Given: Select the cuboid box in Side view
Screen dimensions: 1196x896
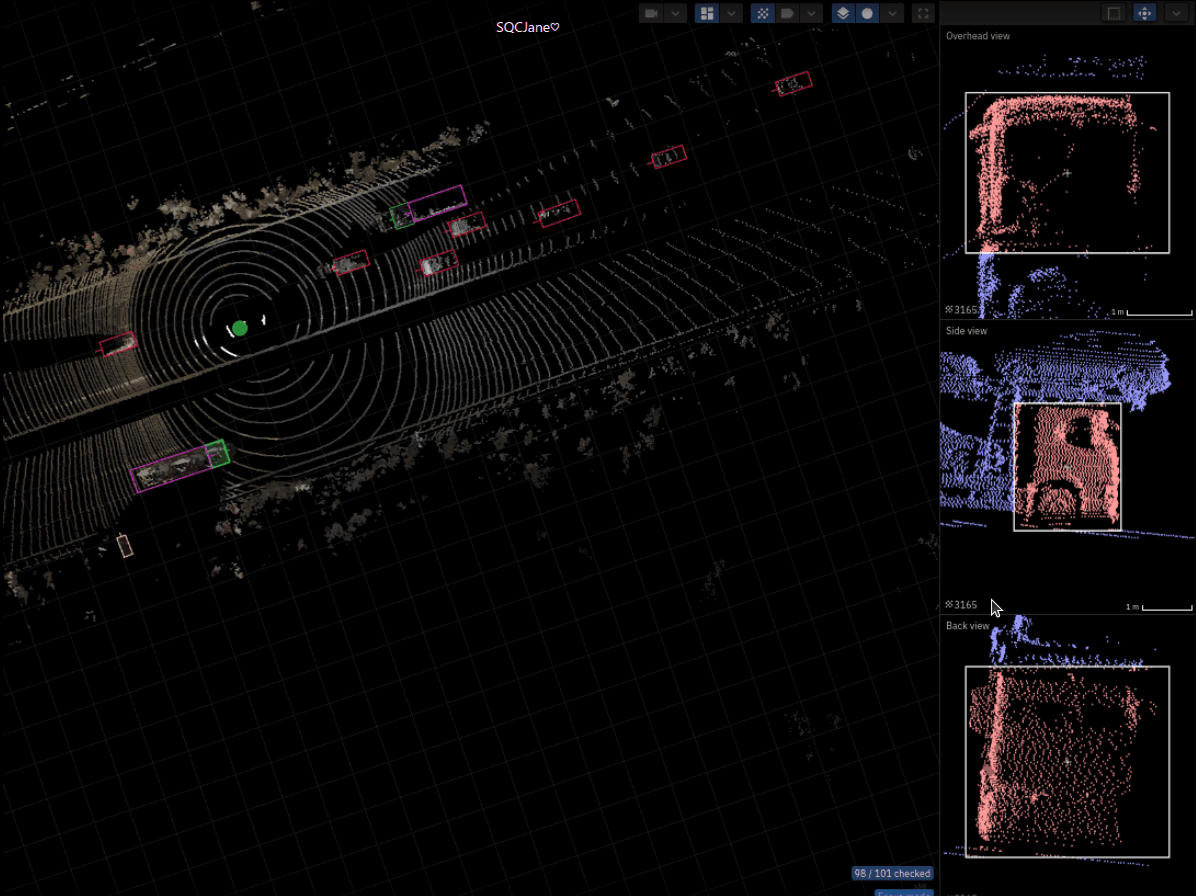Looking at the screenshot, I should (1067, 467).
